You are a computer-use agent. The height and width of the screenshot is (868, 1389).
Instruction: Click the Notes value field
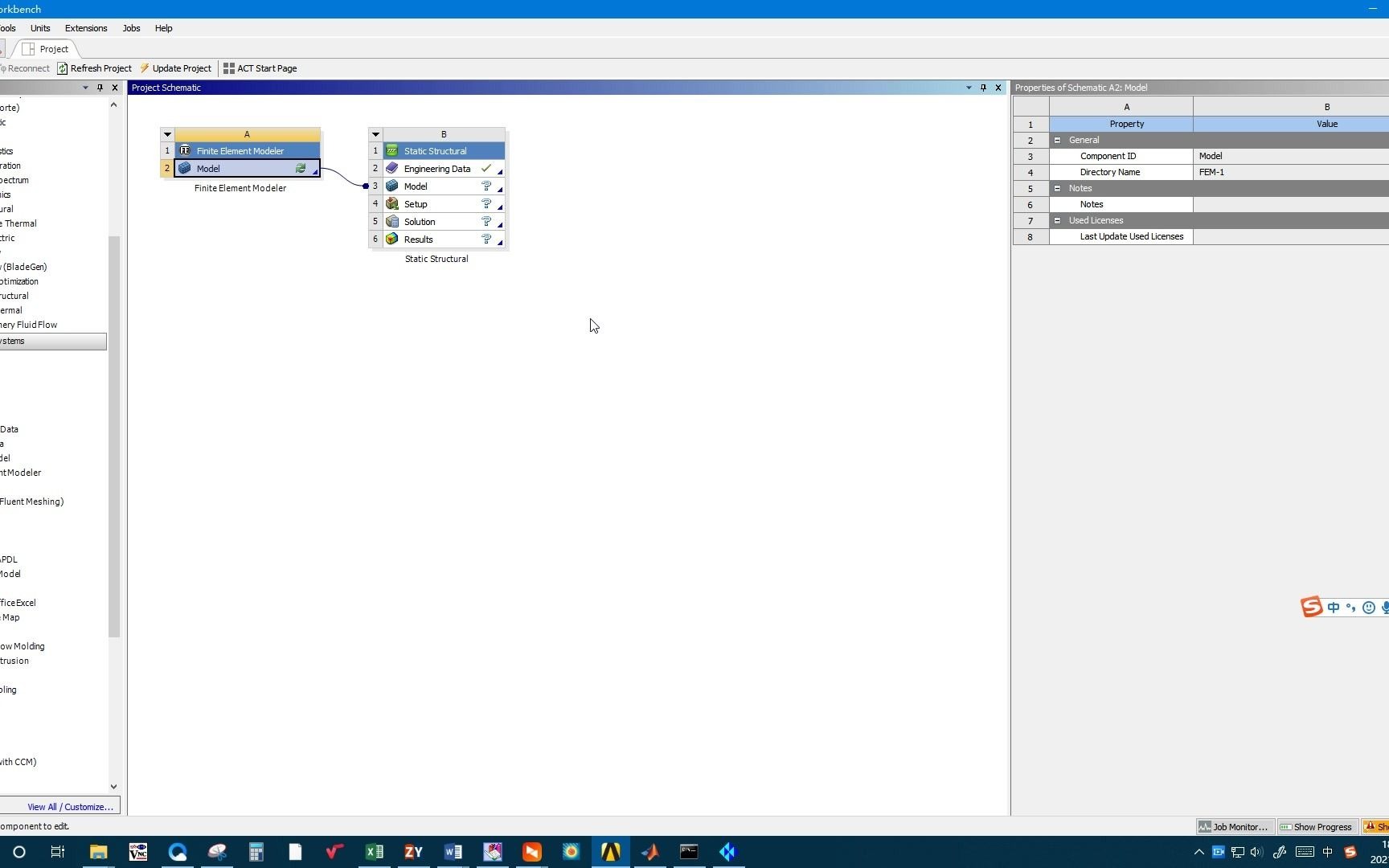pyautogui.click(x=1291, y=204)
